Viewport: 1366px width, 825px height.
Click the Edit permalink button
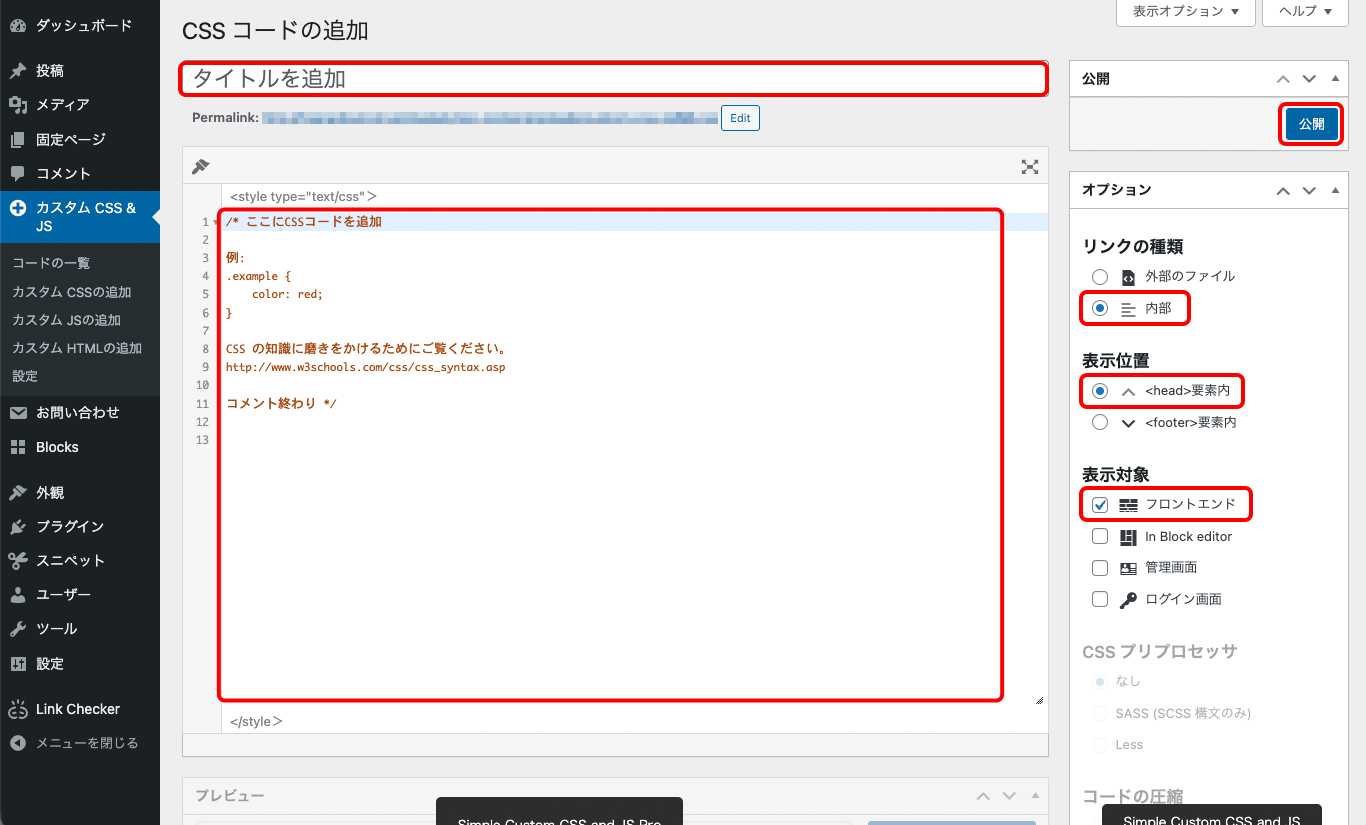(740, 118)
